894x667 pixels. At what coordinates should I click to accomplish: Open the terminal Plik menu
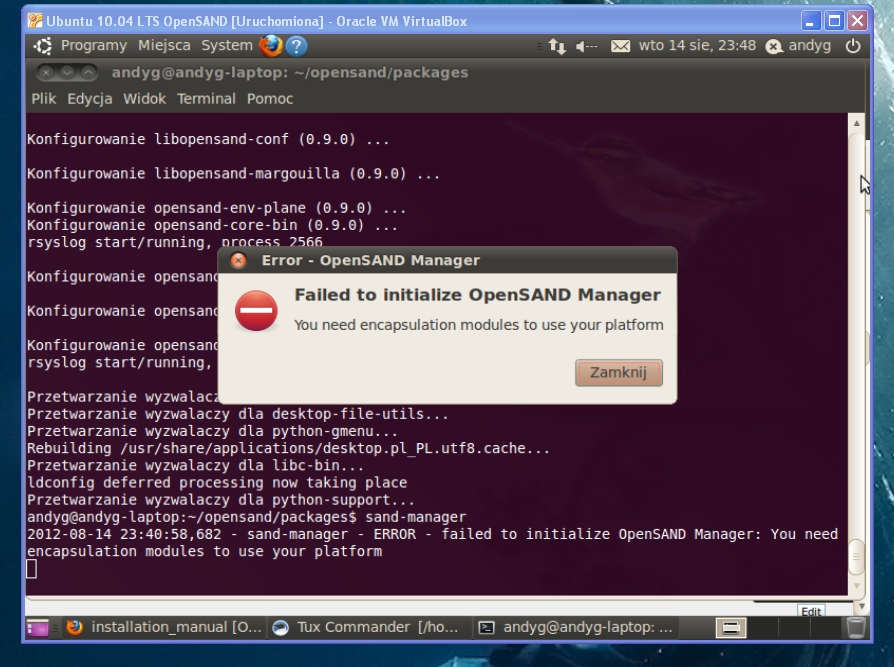click(x=44, y=99)
